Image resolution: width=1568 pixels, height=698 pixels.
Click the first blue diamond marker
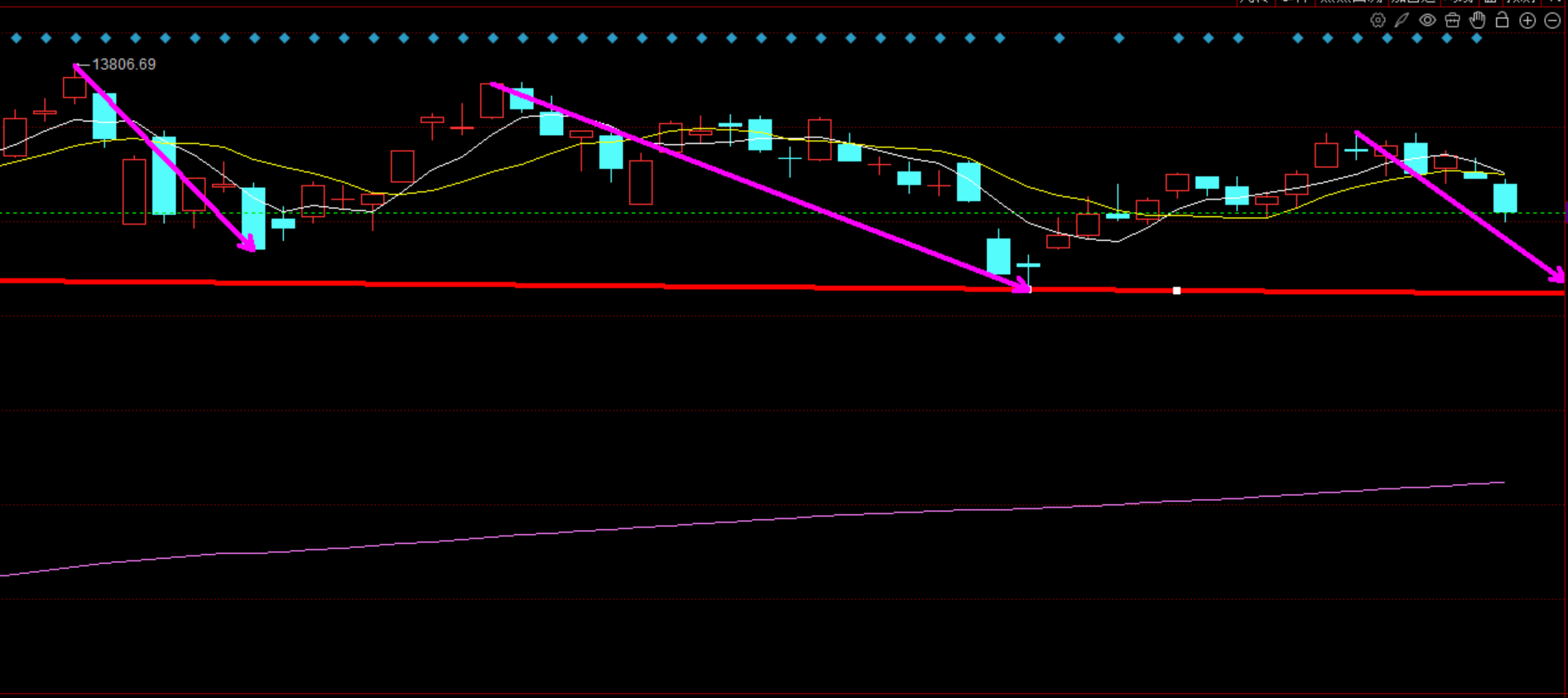click(x=17, y=38)
